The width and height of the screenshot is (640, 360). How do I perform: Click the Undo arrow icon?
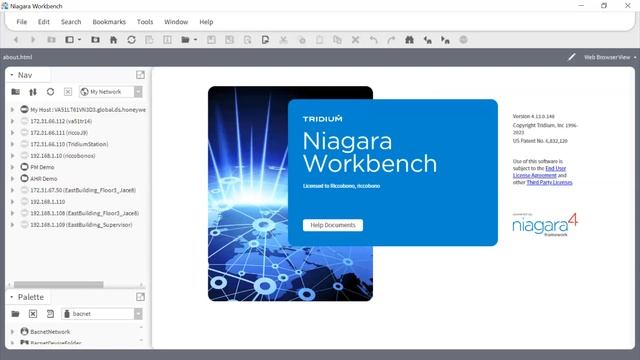373,40
